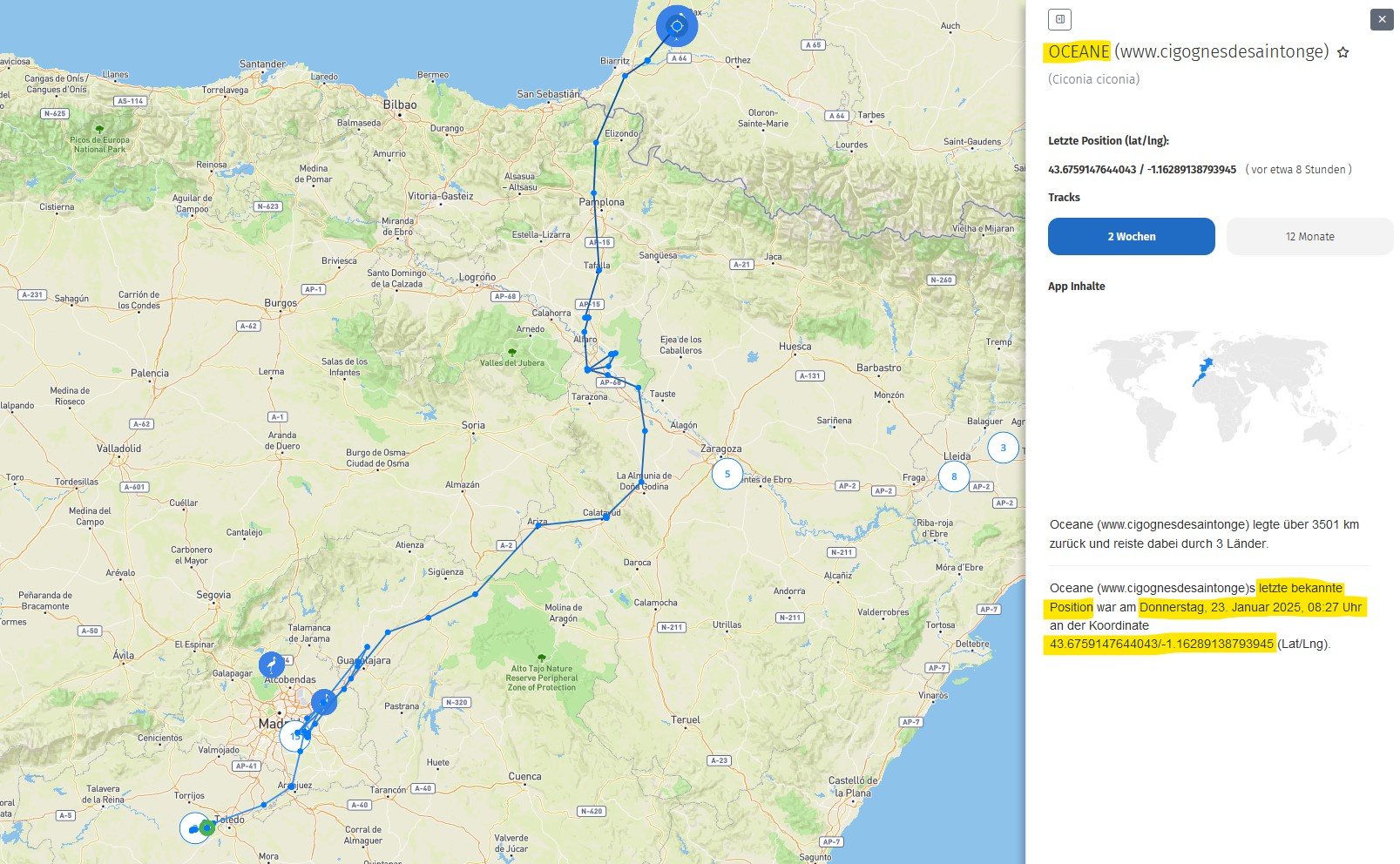Expand the cluster of 5 near Zaragoza

pos(727,475)
